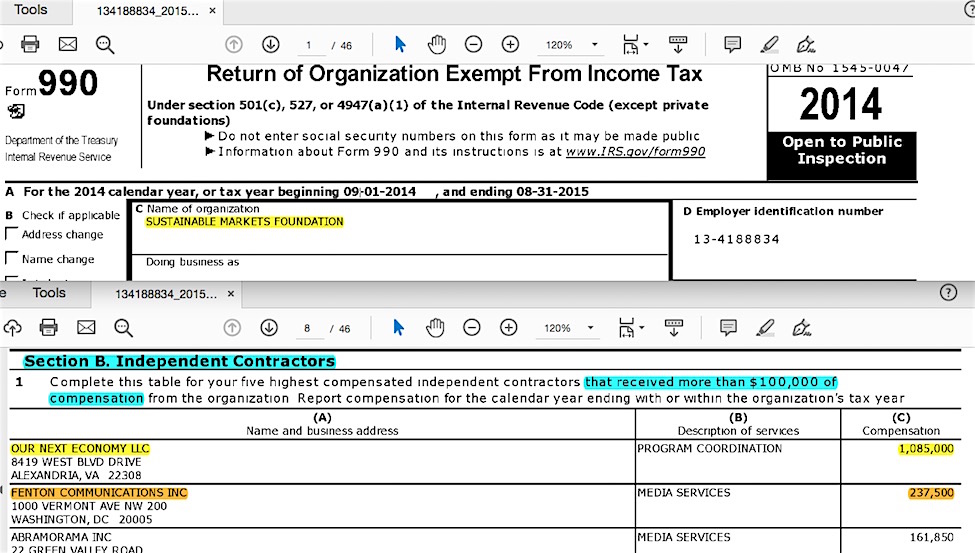Select the hand pan tool in the upper toolbar
Image resolution: width=975 pixels, height=553 pixels.
click(x=436, y=44)
